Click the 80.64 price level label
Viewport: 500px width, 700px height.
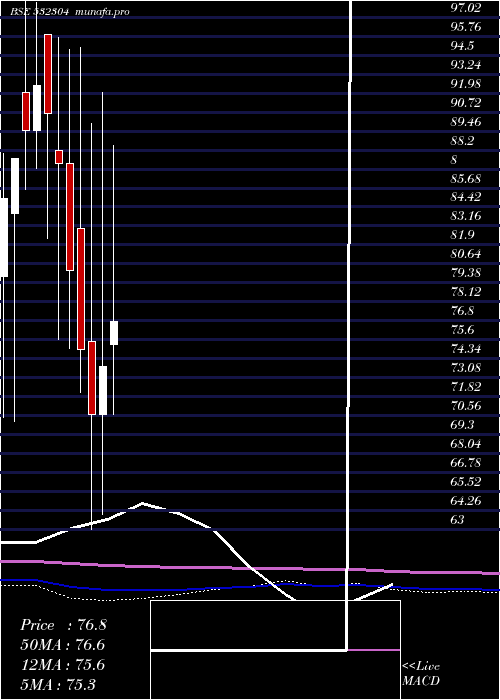tap(466, 254)
